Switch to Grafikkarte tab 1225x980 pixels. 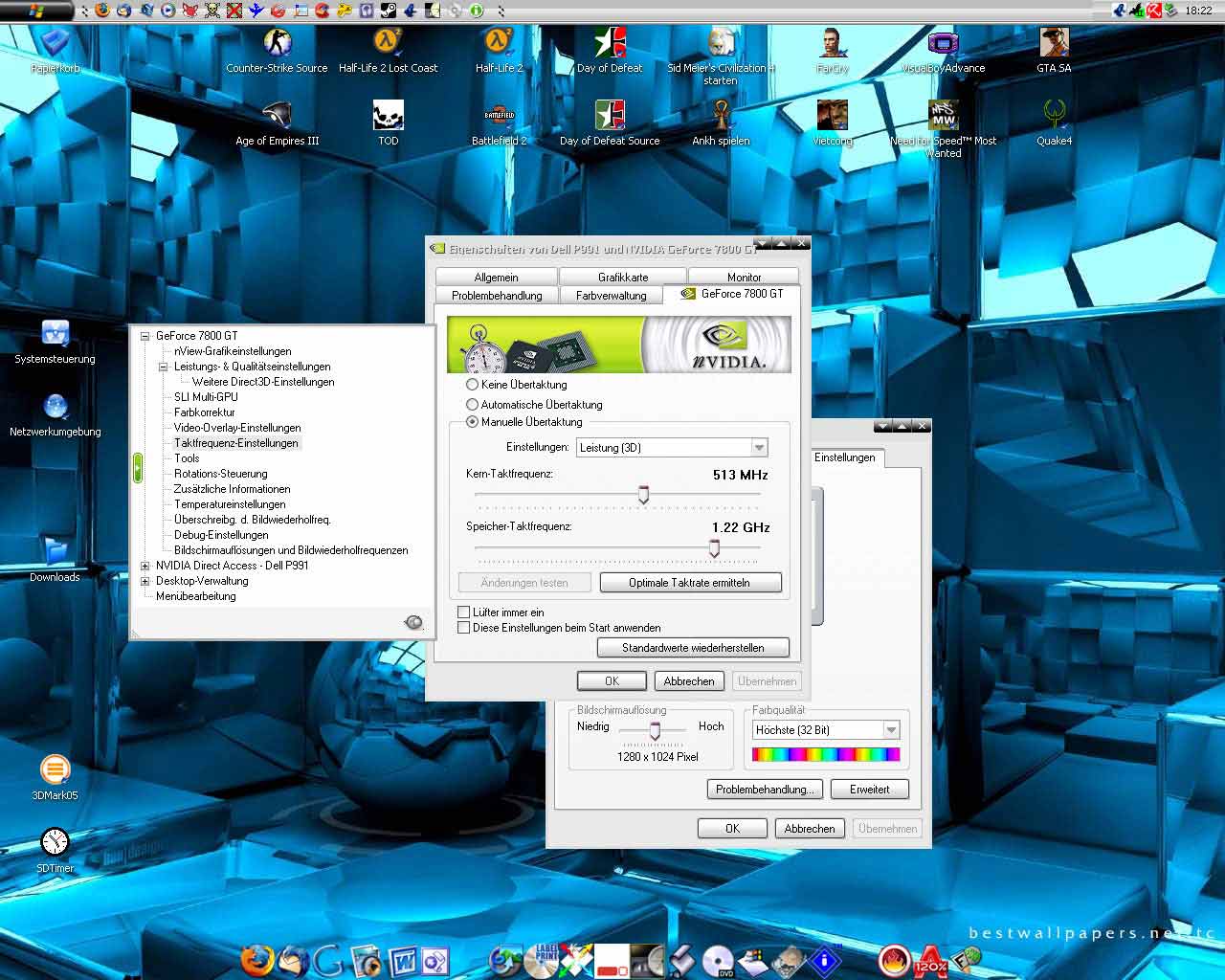[x=623, y=277]
